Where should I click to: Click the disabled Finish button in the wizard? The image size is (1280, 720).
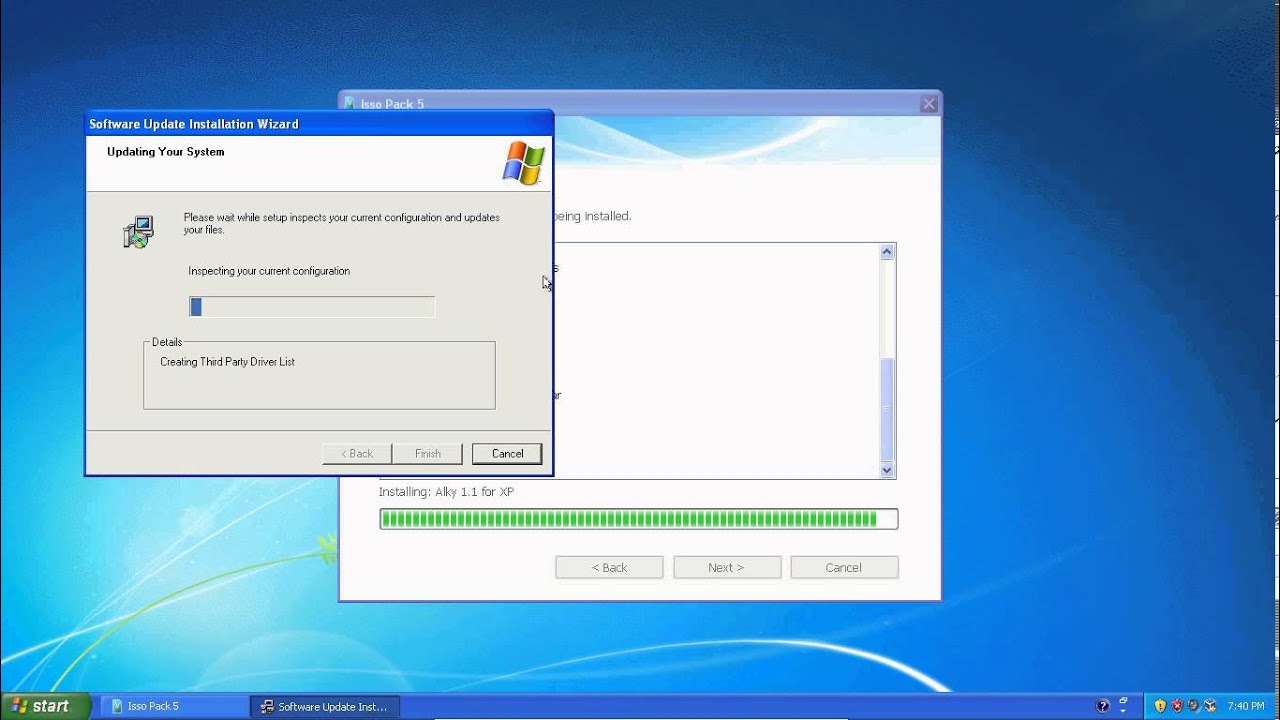click(428, 454)
